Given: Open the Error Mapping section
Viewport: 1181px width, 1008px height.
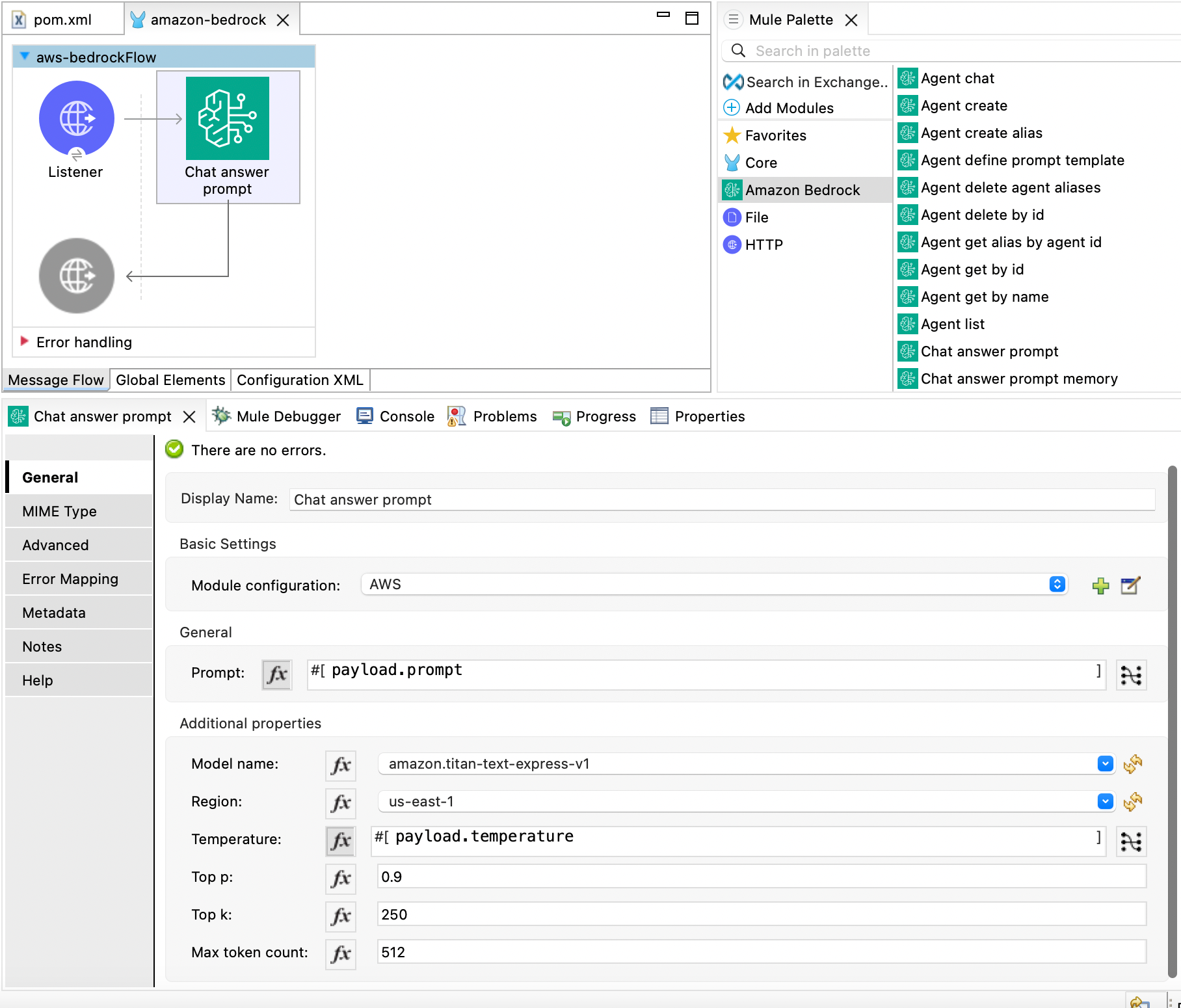Looking at the screenshot, I should [79, 579].
